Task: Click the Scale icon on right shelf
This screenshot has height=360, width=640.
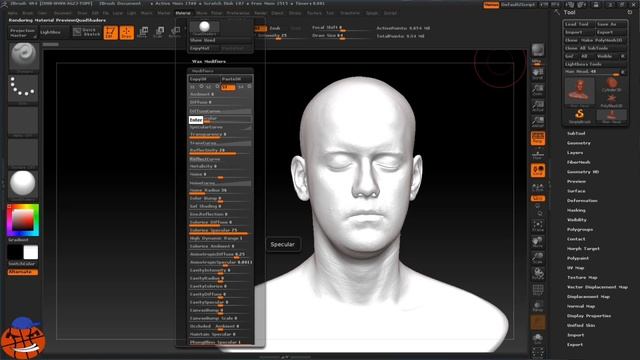Action: (x=538, y=258)
